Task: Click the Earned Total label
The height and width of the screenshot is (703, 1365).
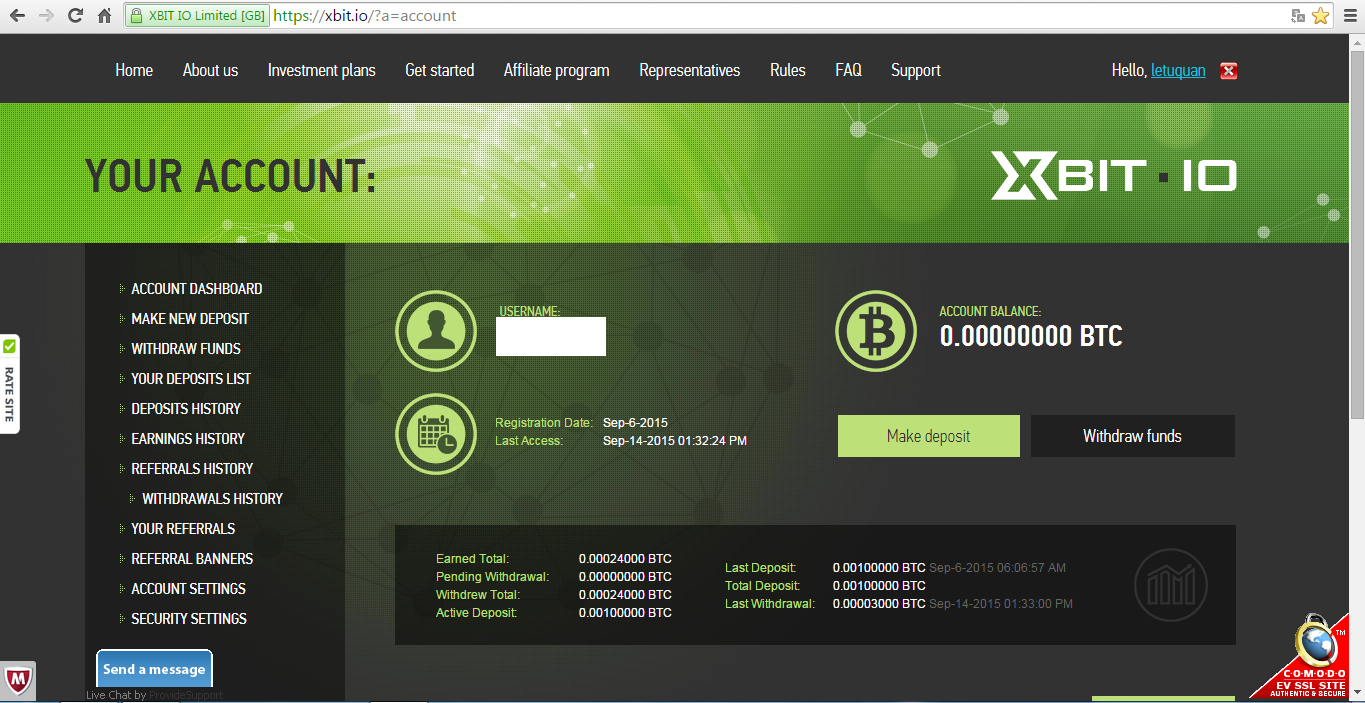Action: pos(472,559)
